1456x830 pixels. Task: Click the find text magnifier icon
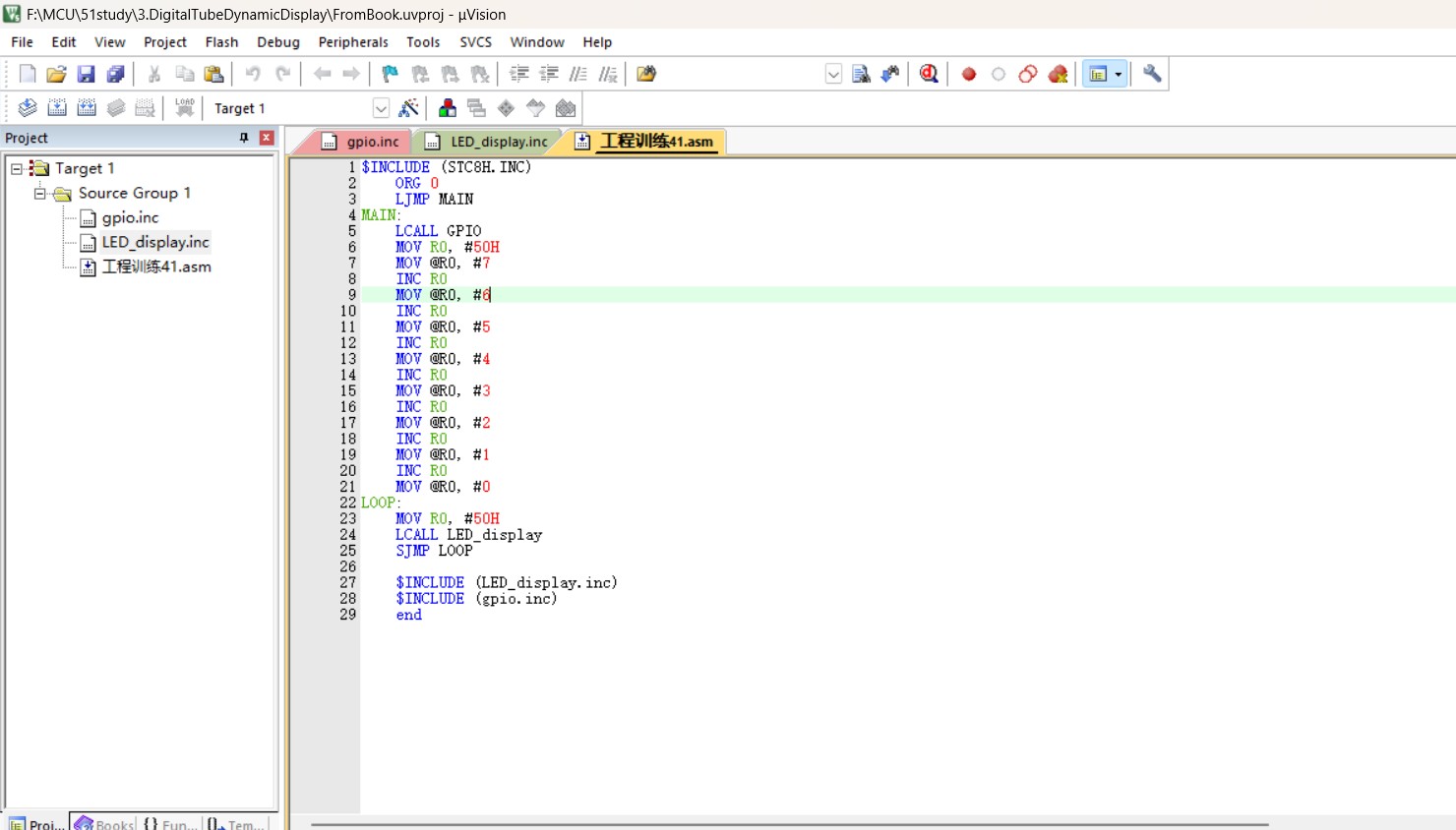pos(861,74)
